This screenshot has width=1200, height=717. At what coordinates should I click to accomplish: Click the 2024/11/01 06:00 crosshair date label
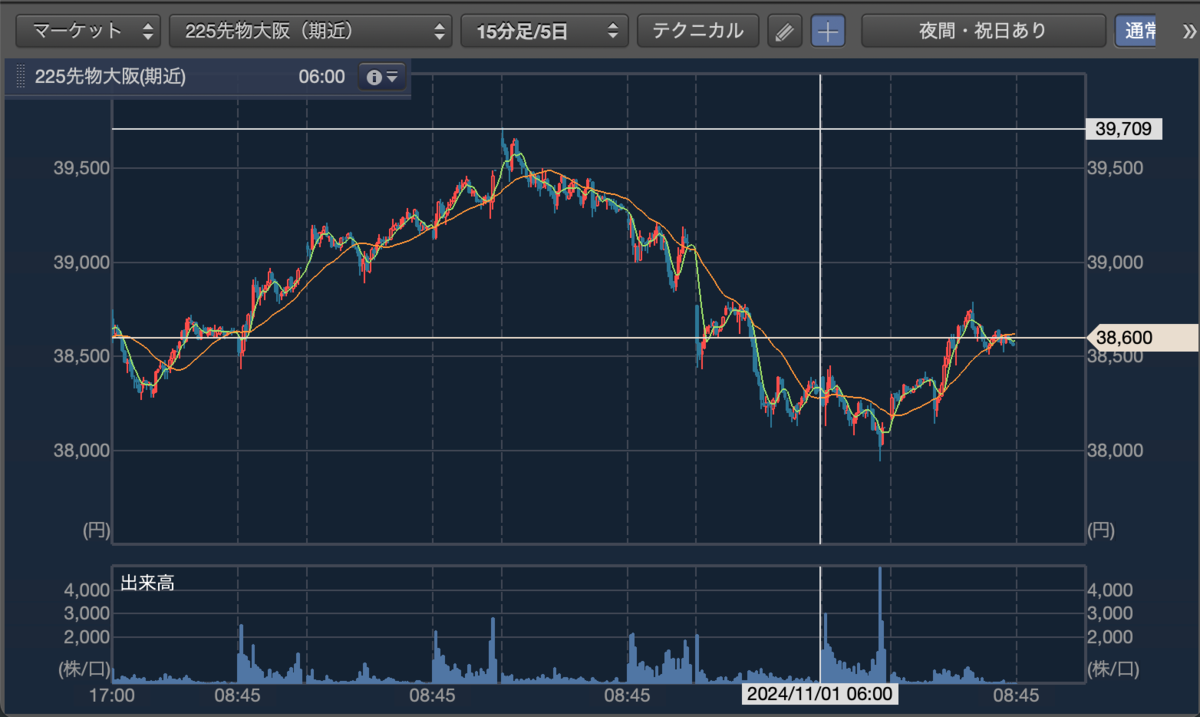tap(819, 693)
